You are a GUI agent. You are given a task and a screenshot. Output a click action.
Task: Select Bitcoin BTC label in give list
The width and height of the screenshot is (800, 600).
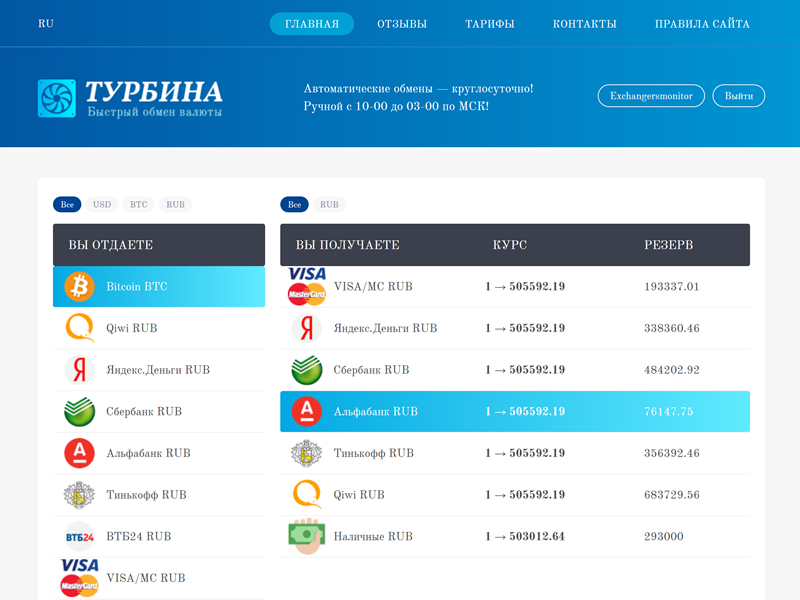(137, 287)
